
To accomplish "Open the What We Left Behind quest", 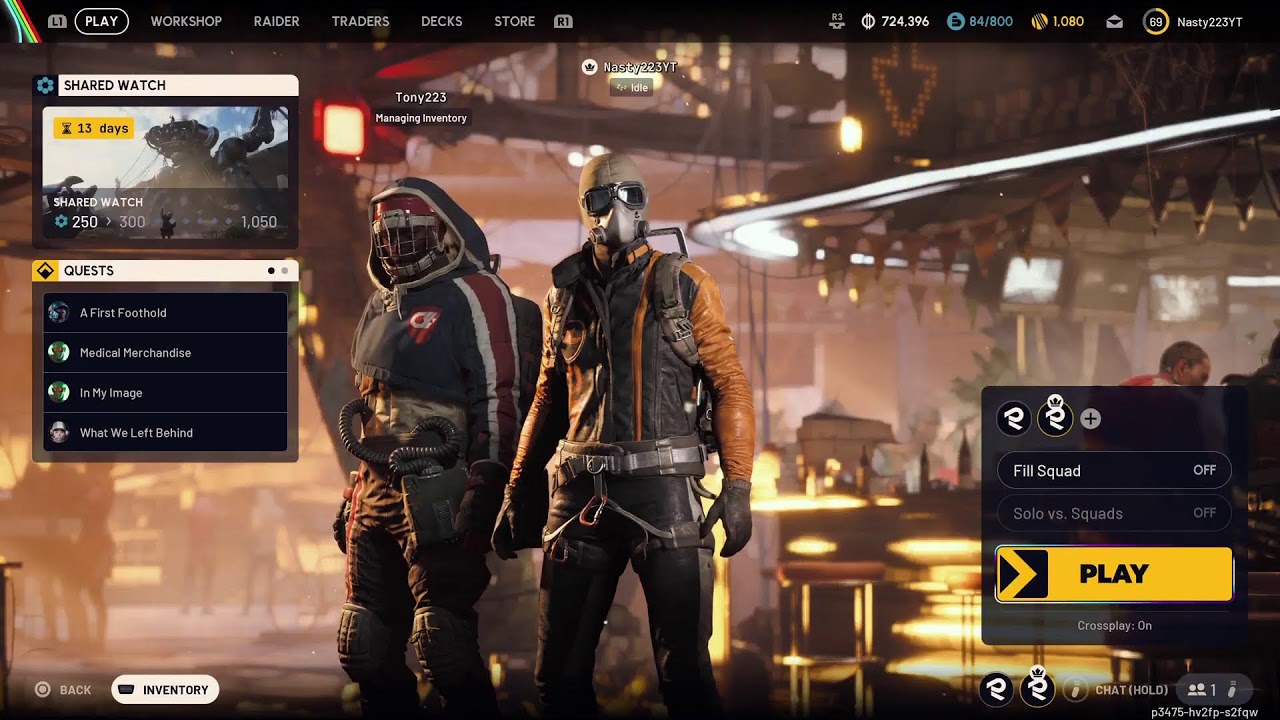I will 165,433.
